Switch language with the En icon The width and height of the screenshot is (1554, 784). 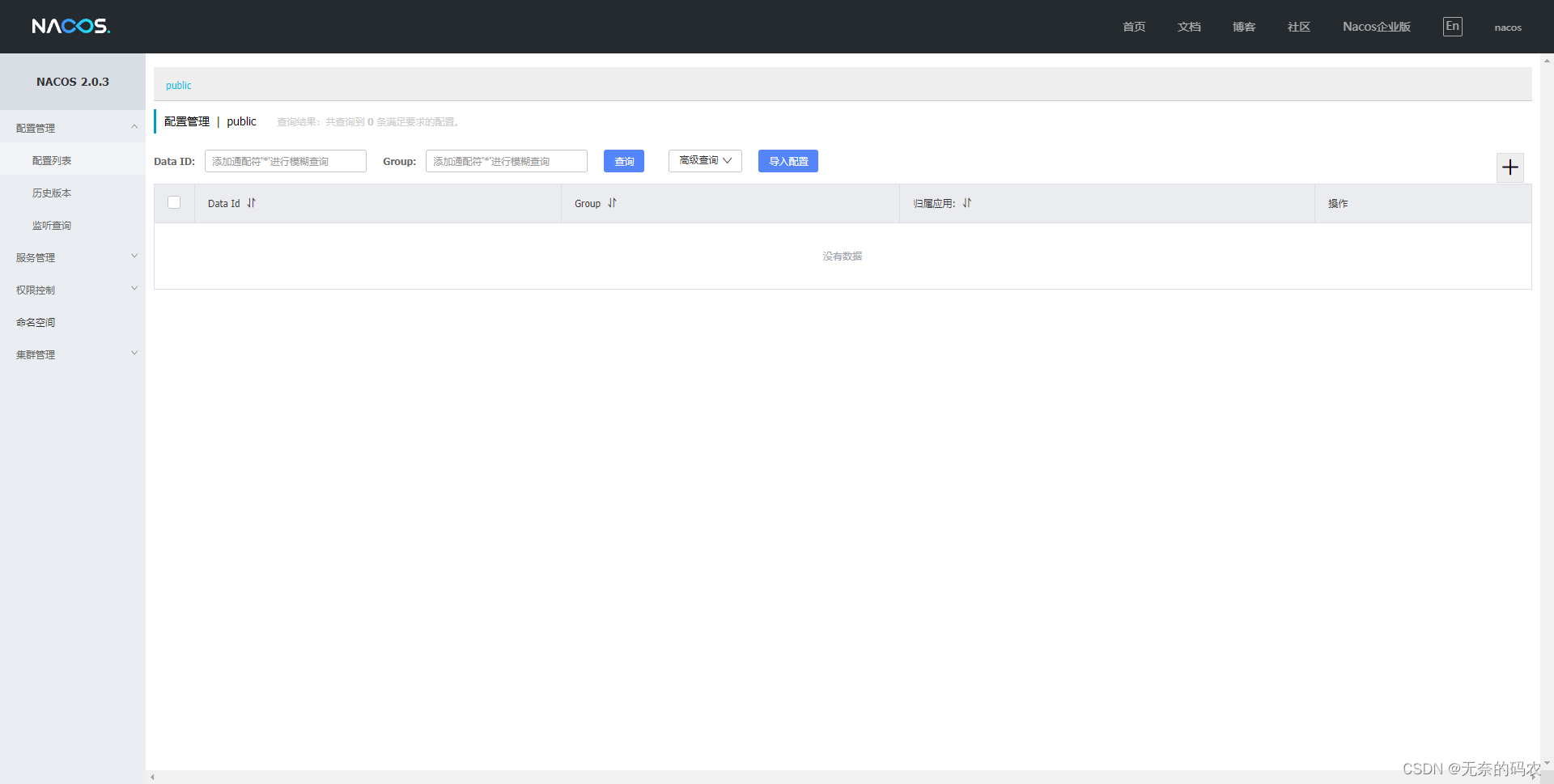tap(1452, 27)
